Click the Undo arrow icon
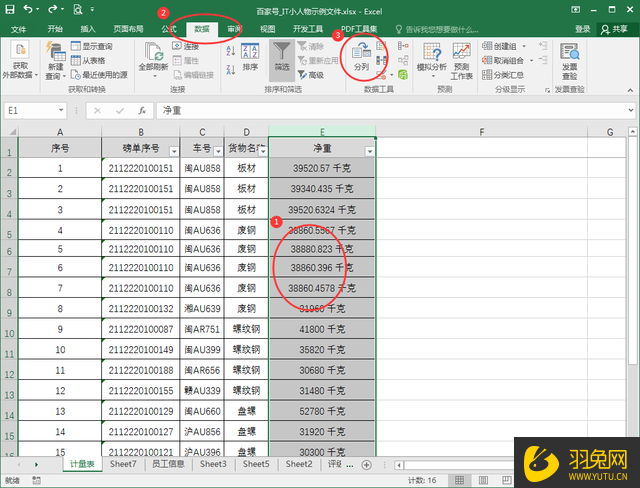Image resolution: width=640 pixels, height=488 pixels. [28, 9]
